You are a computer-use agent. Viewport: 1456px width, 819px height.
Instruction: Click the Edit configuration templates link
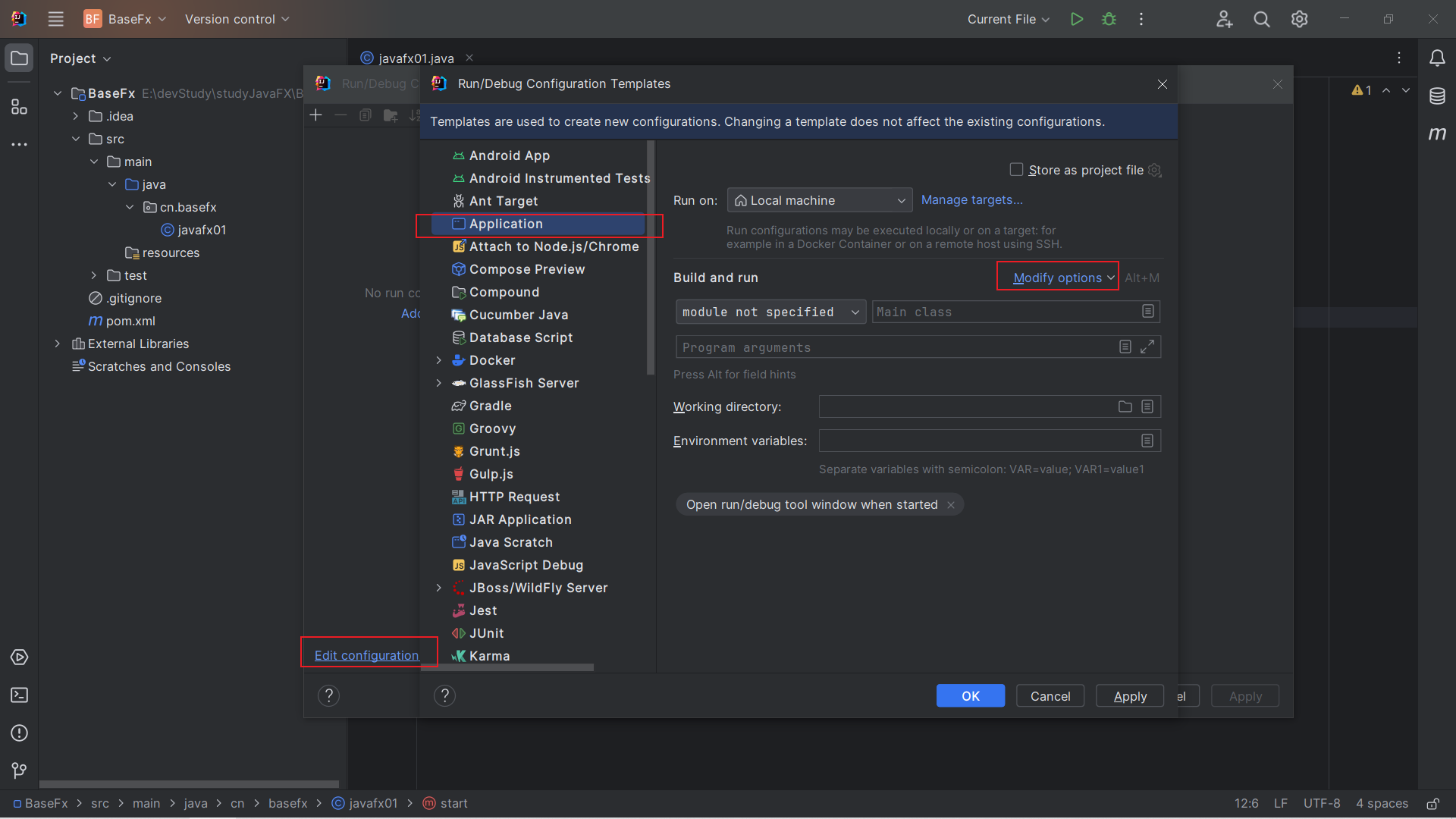[x=367, y=655]
